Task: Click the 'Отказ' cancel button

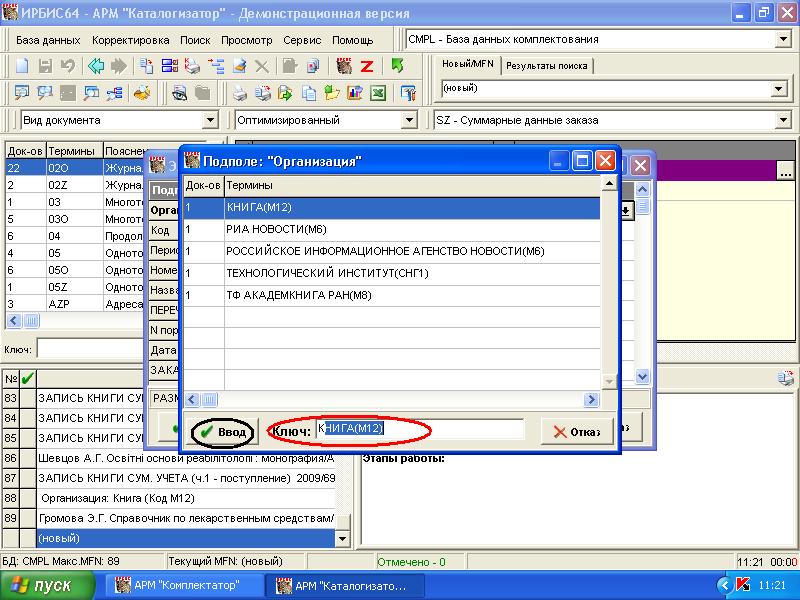Action: coord(576,431)
